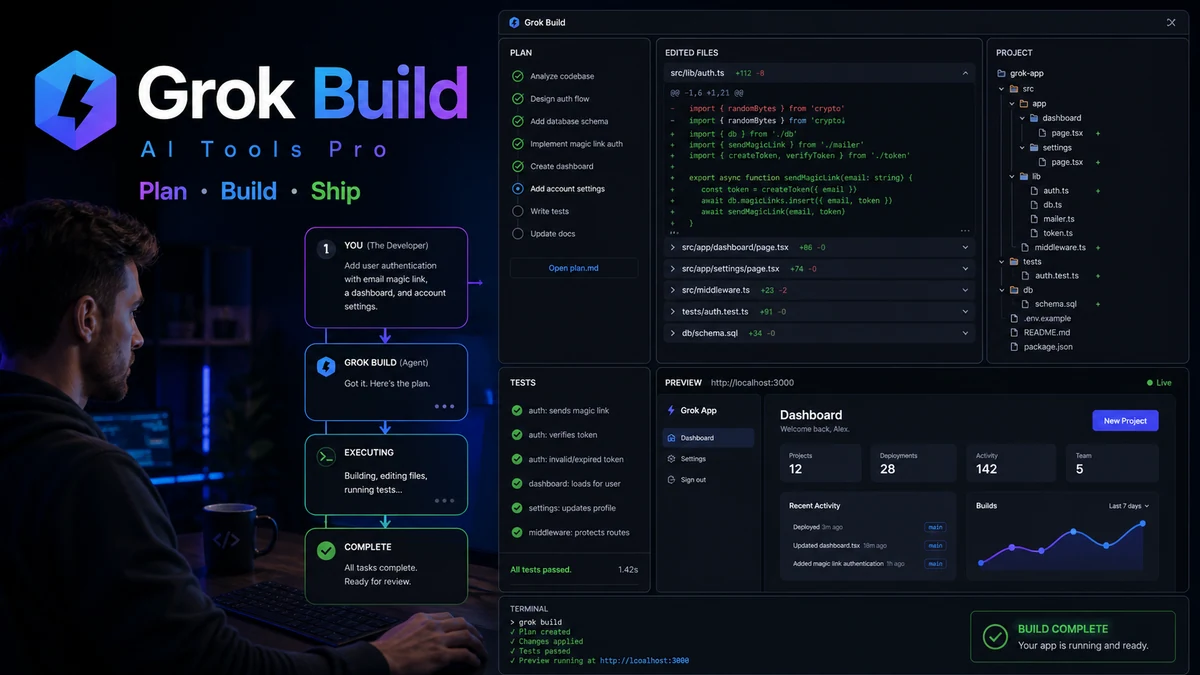This screenshot has height=675, width=1200.
Task: Click the preview URL http://localhost:3000
Action: [752, 383]
